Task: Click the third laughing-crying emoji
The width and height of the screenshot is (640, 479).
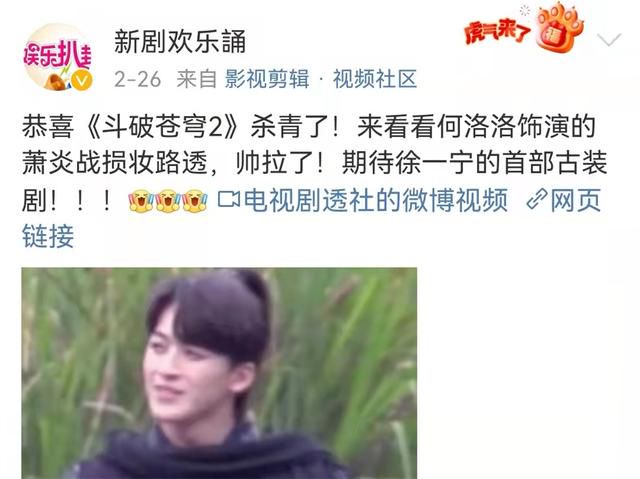Action: point(195,200)
